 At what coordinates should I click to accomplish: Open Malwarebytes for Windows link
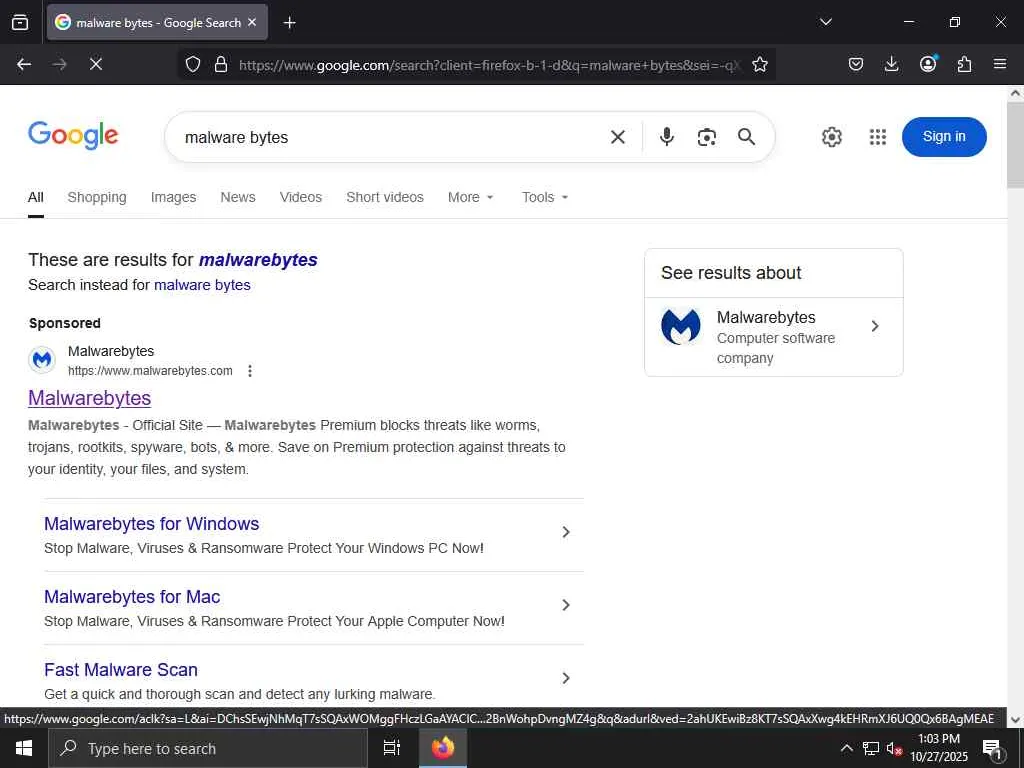152,524
